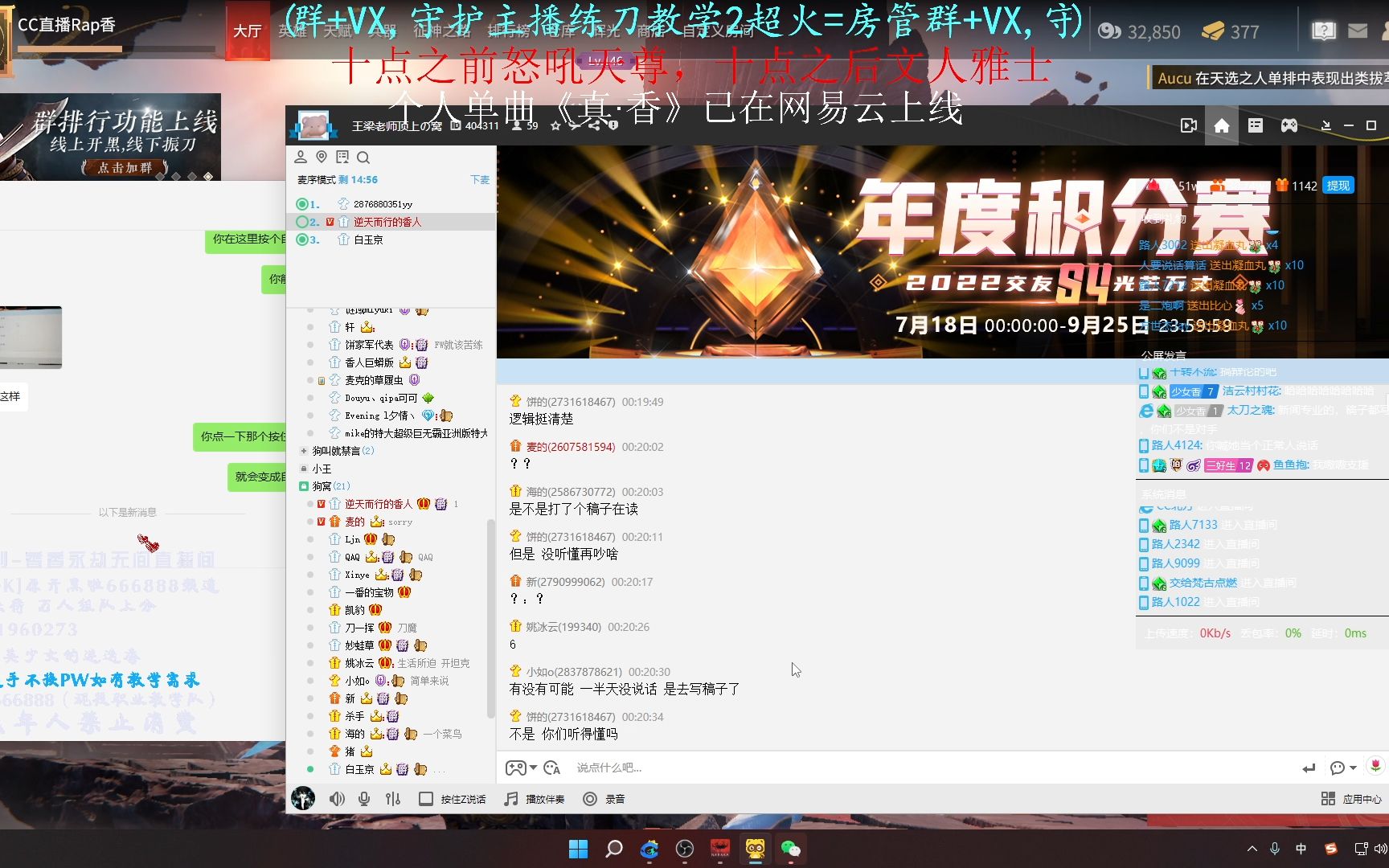Open OBS Studio from taskbar
This screenshot has height=868, width=1389.
(x=685, y=849)
